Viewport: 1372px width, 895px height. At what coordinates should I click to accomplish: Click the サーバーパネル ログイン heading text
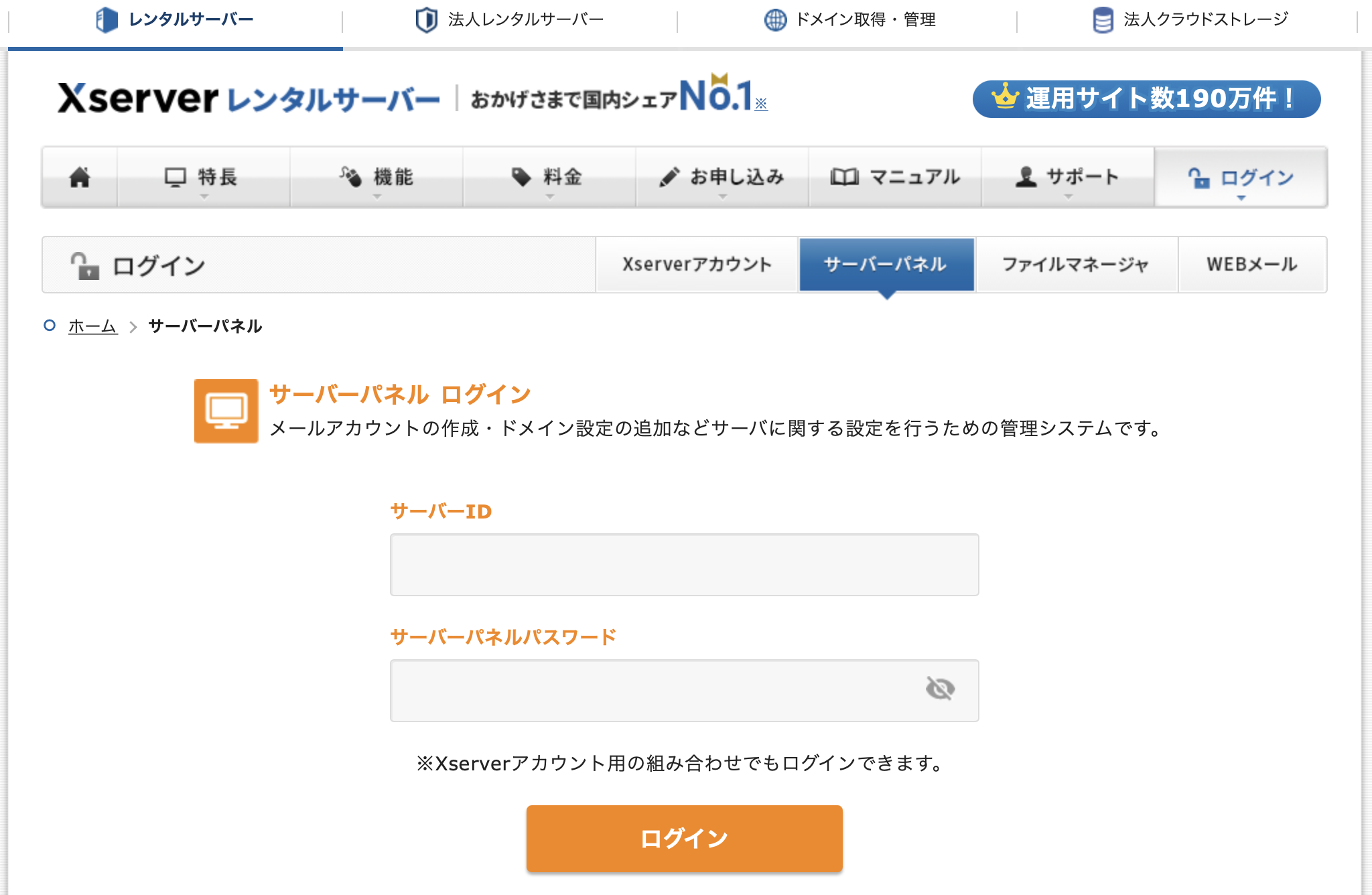(400, 394)
